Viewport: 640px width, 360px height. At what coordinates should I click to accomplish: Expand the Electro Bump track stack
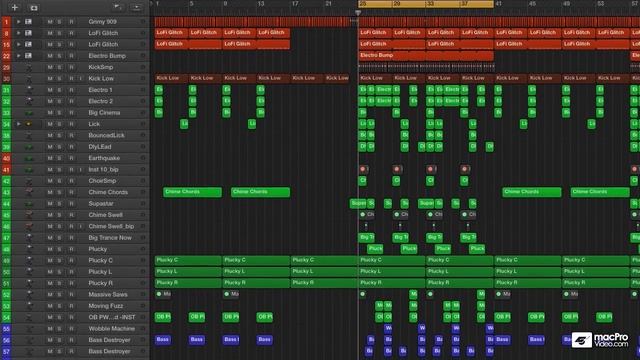[18, 56]
